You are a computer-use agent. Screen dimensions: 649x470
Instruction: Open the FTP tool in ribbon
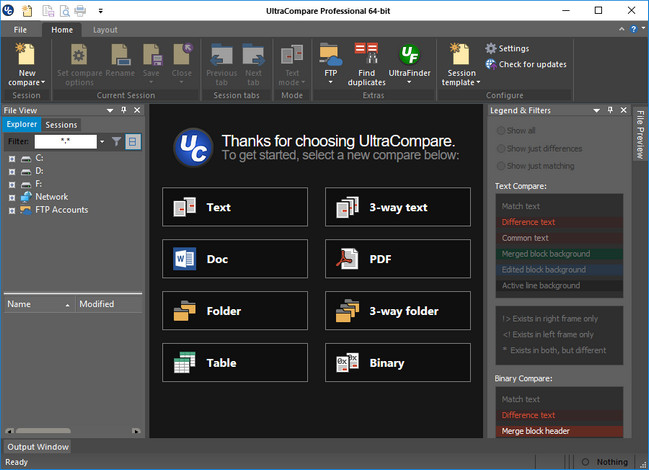click(x=330, y=55)
